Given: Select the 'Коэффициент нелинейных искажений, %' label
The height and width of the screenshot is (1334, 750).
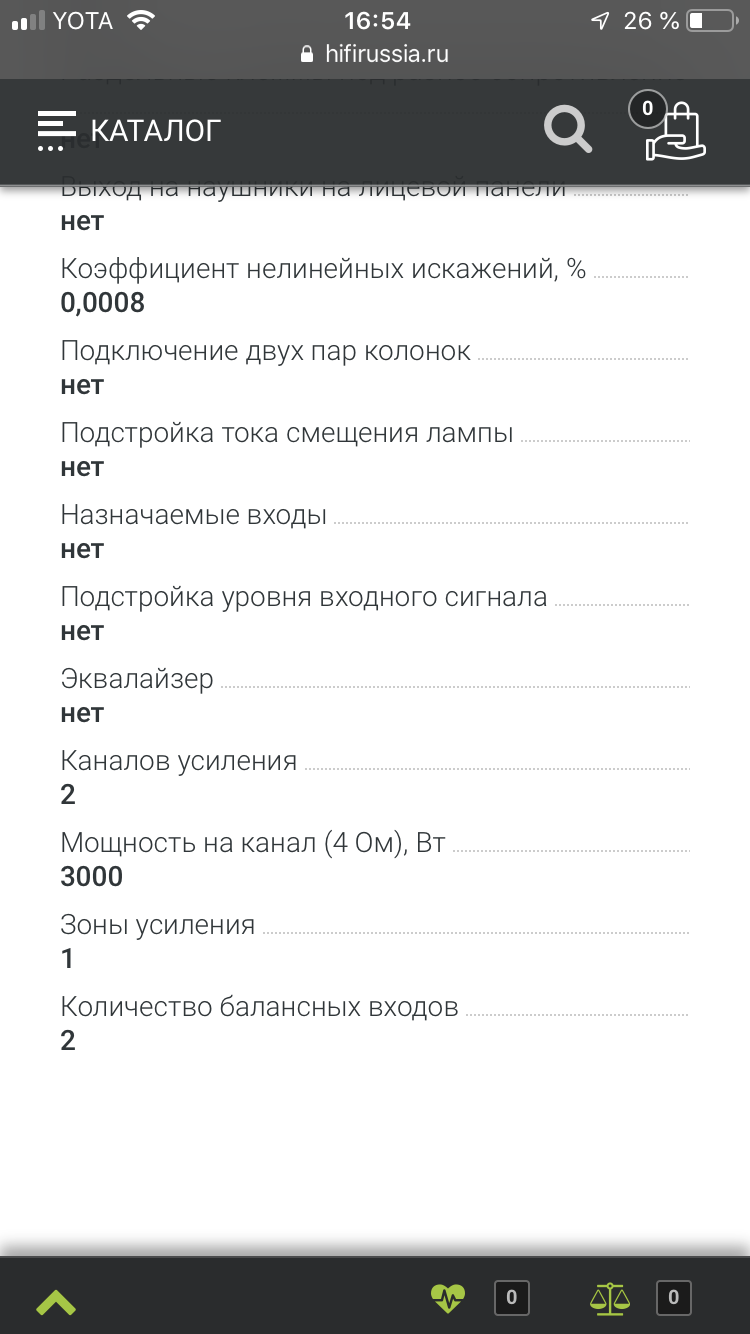Looking at the screenshot, I should coord(323,269).
